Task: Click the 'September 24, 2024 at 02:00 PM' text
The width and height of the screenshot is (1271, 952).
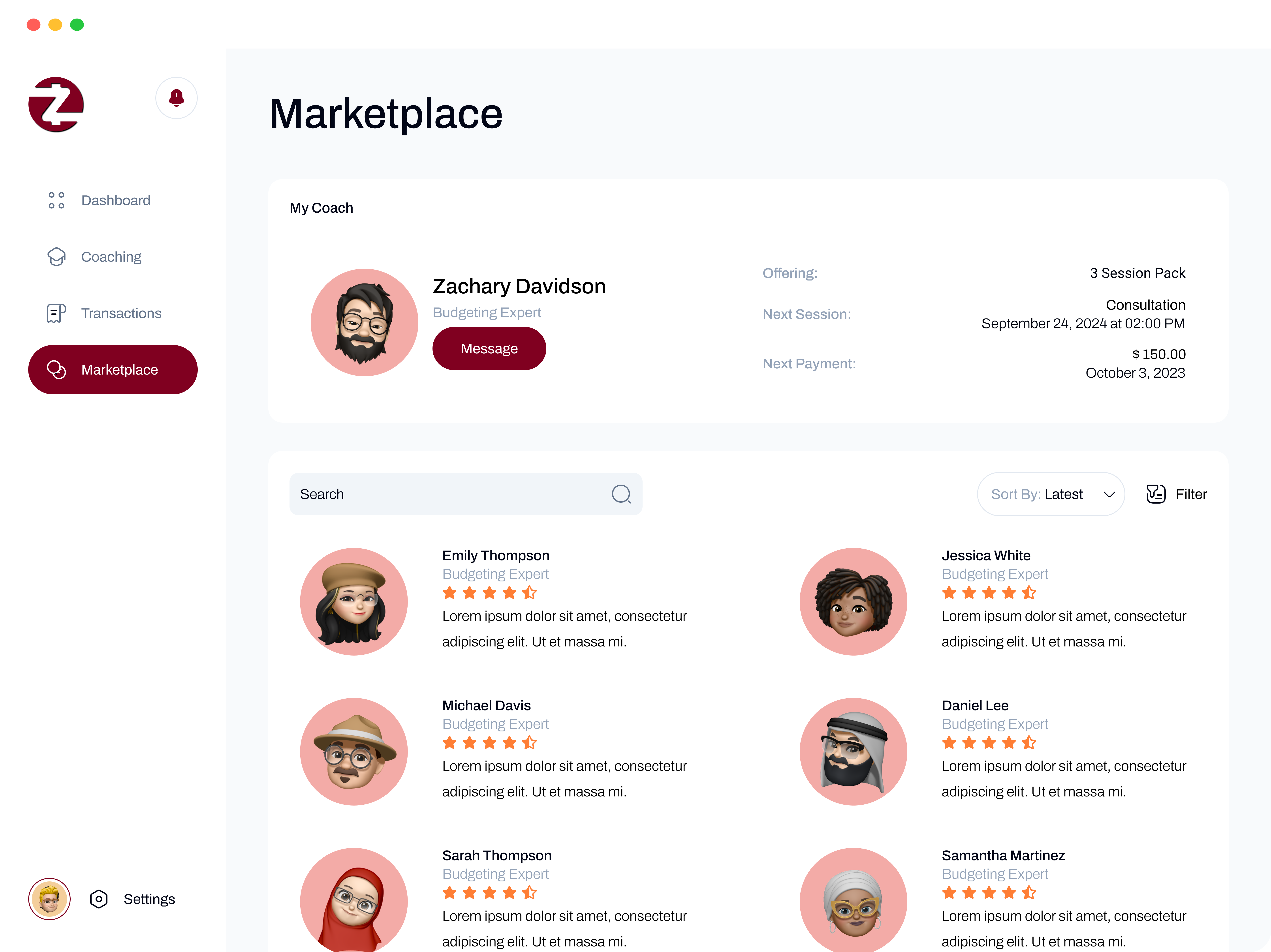Action: coord(1083,323)
